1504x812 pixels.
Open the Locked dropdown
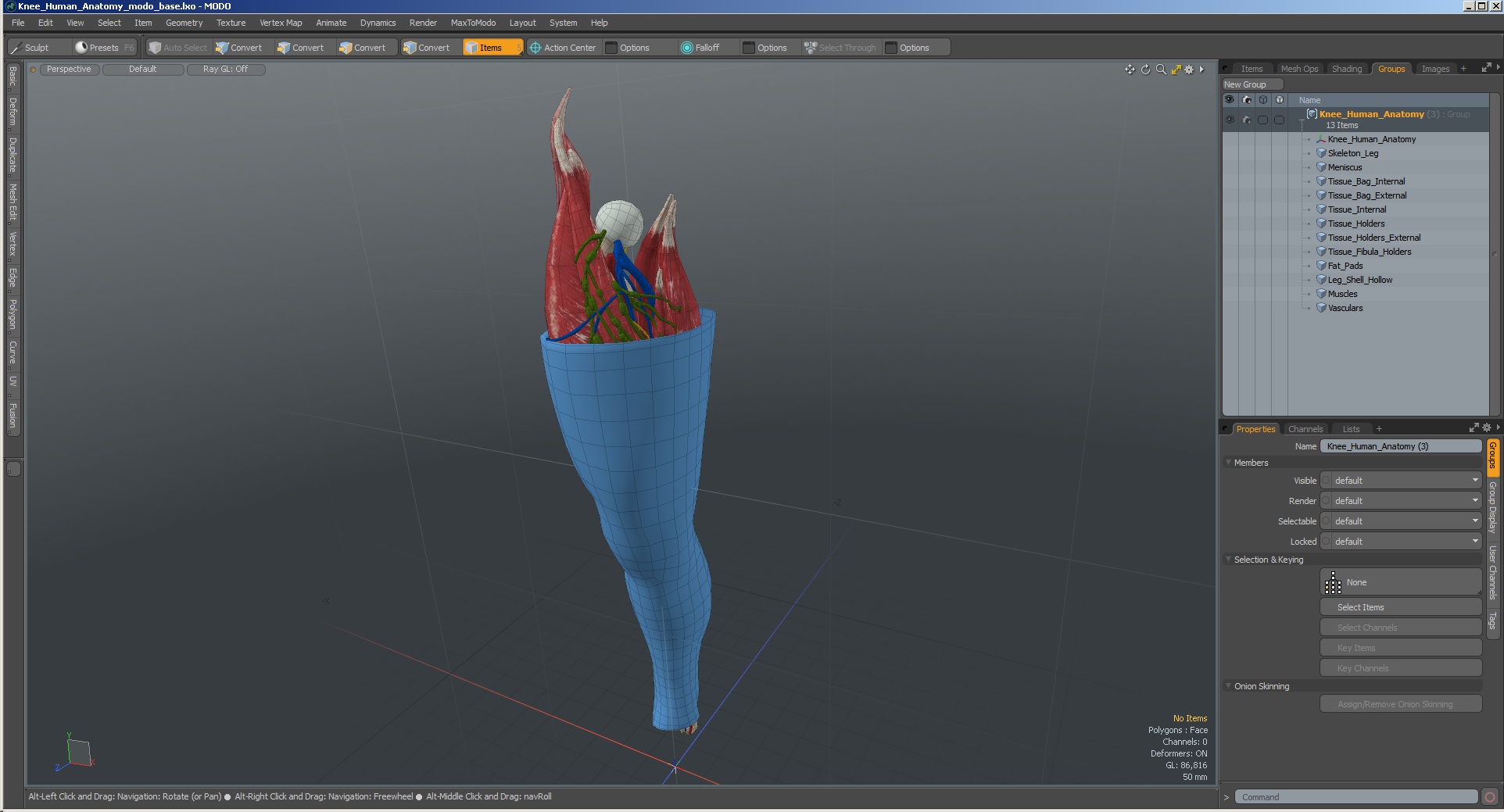coord(1406,542)
